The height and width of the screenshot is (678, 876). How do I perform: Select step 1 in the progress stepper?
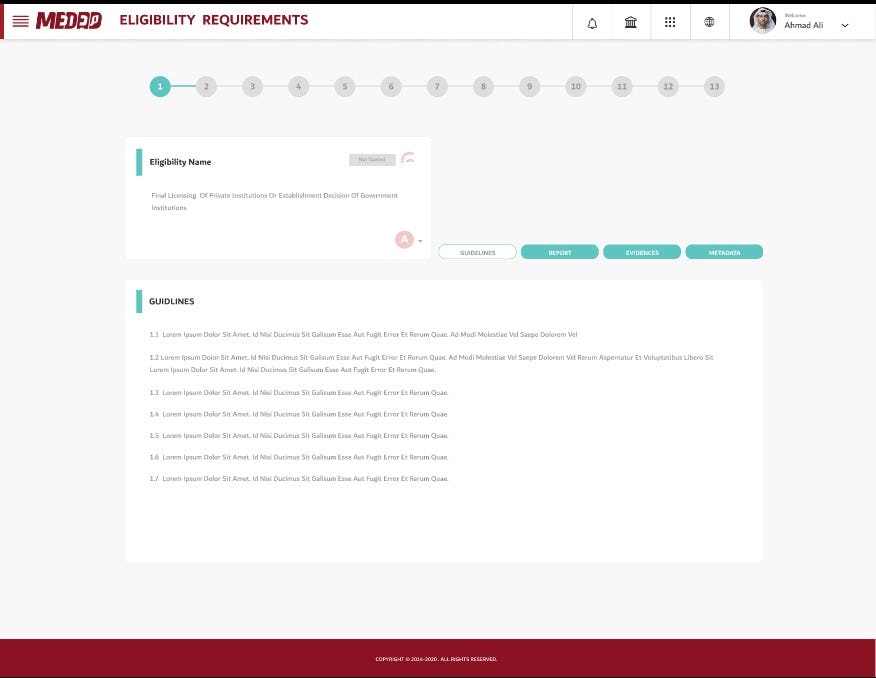point(160,86)
